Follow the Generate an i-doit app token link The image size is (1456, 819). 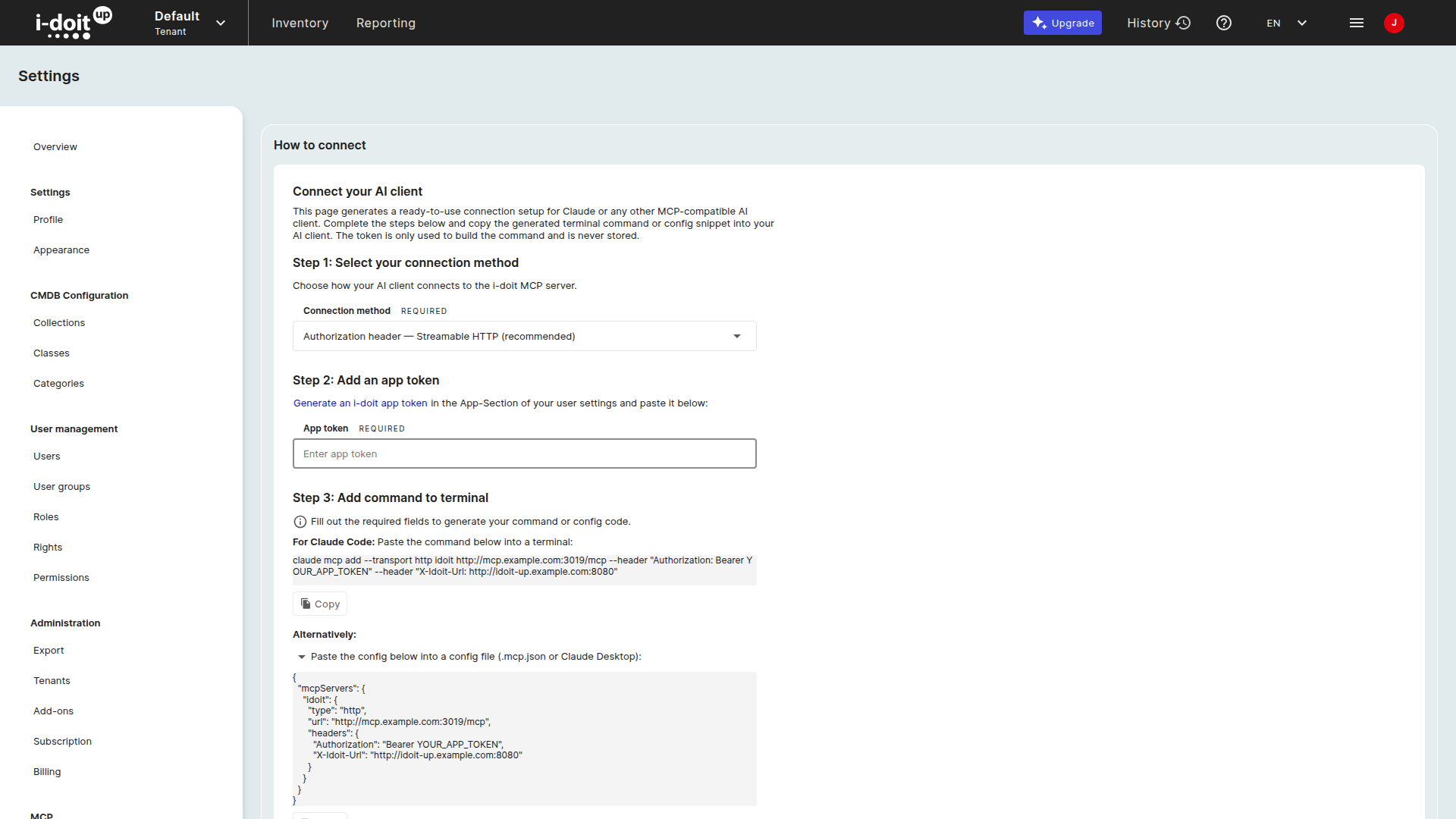[x=360, y=403]
